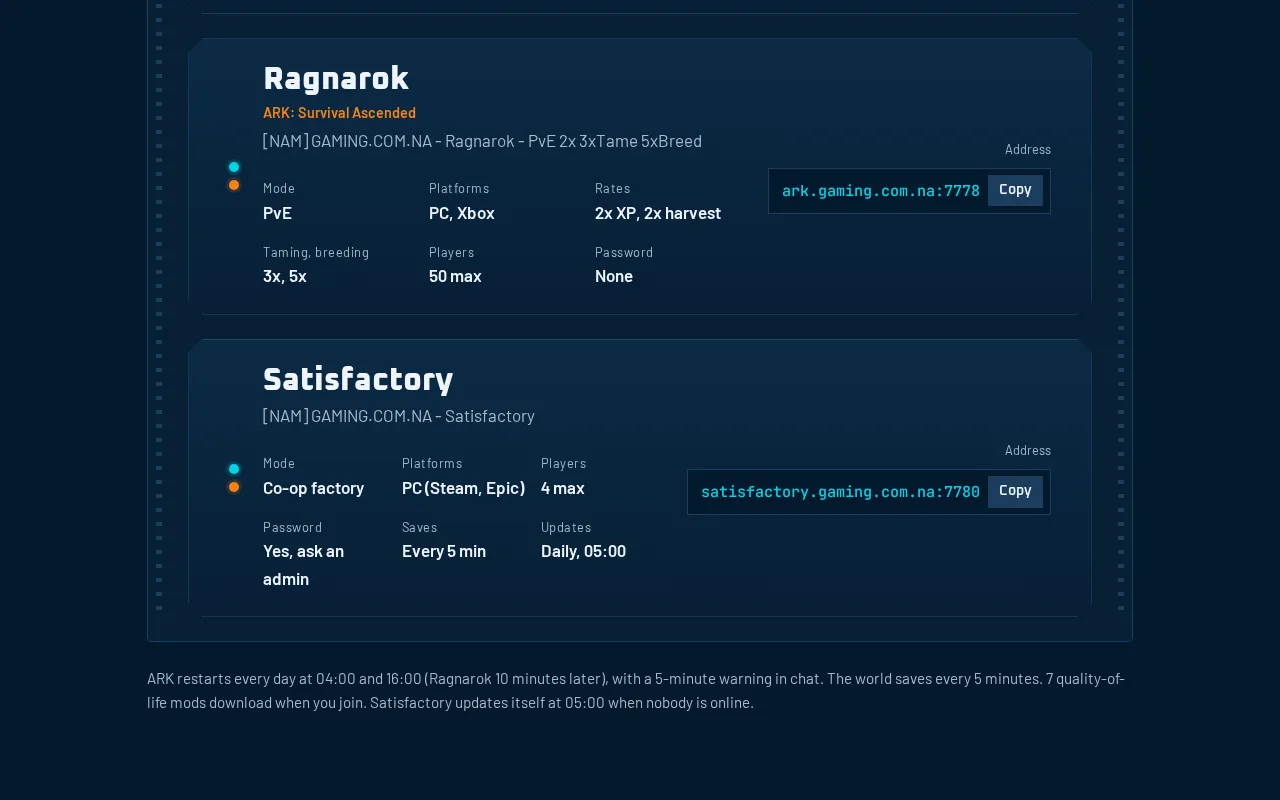Click the Saves label in Satisfactory card
This screenshot has height=800, width=1280.
coord(420,527)
